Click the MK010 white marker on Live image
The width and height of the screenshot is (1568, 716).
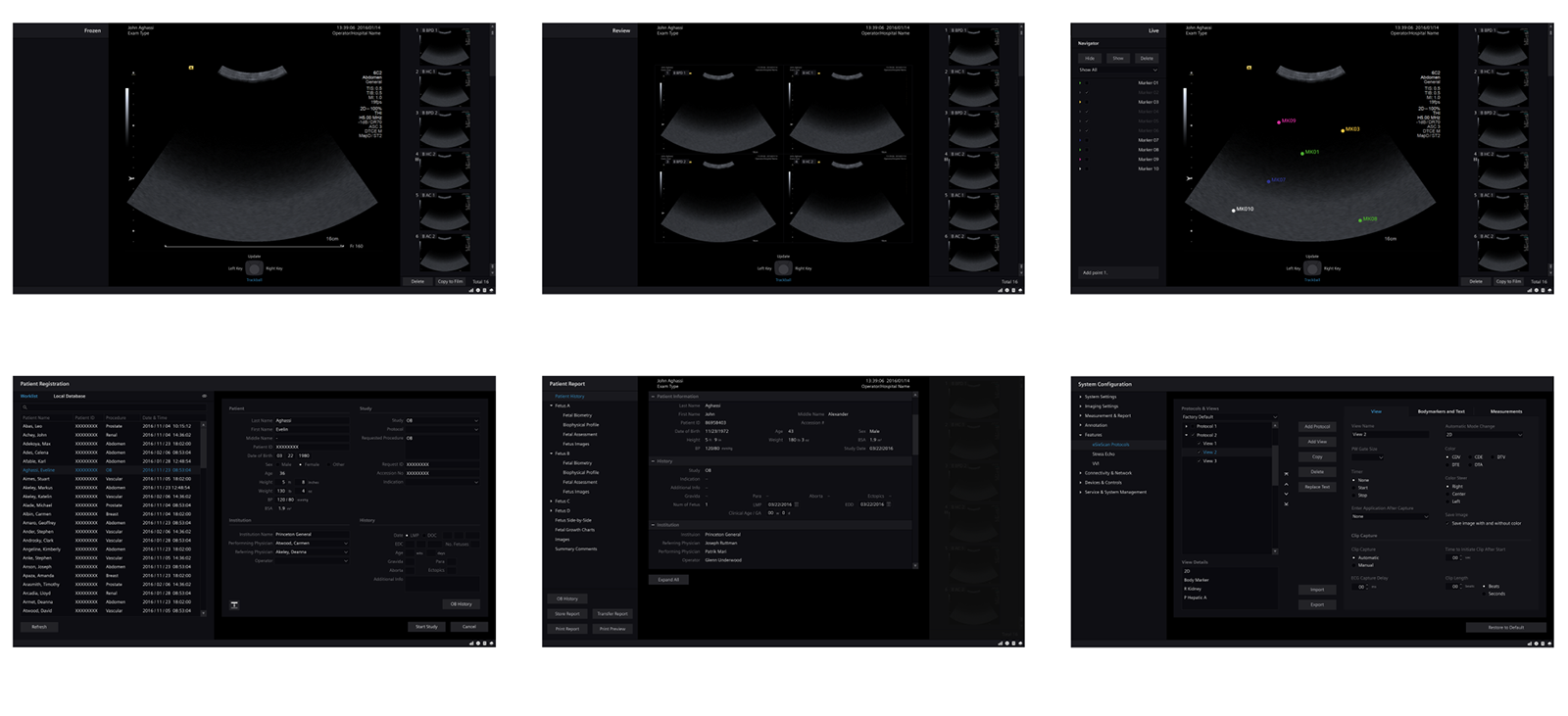click(x=1234, y=210)
